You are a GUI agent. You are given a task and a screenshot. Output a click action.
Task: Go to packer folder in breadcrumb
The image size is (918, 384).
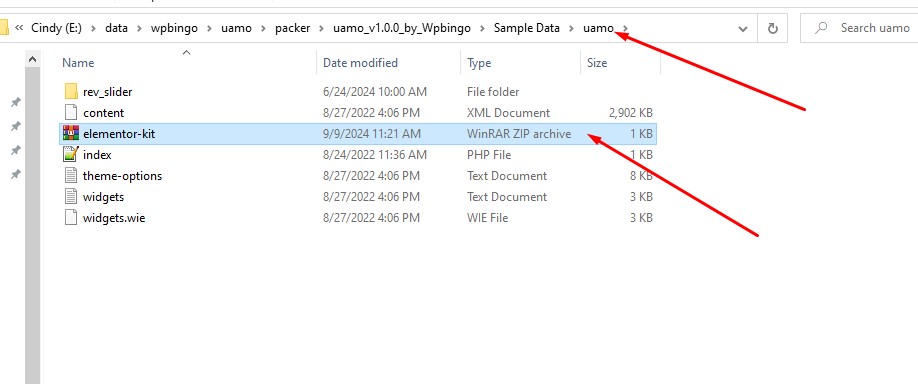pyautogui.click(x=292, y=28)
